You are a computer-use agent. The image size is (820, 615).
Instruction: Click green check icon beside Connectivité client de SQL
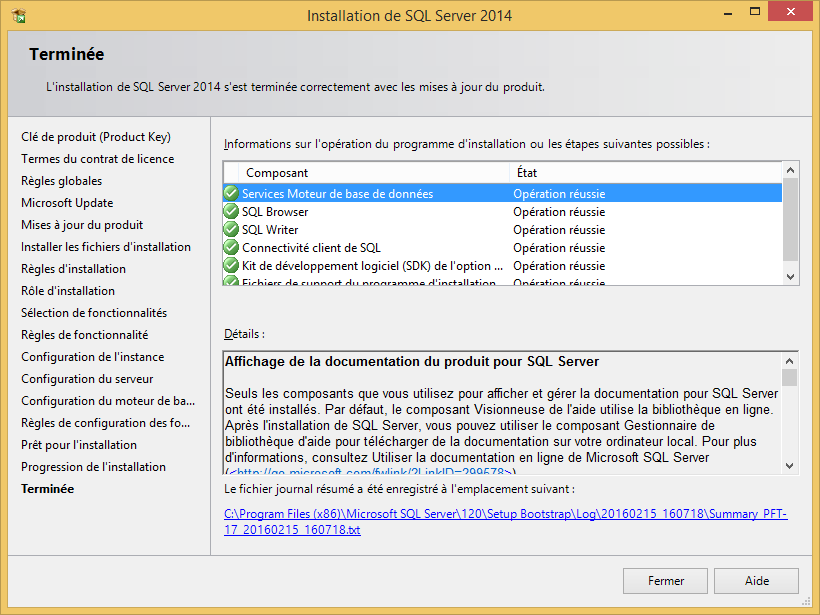(x=231, y=247)
